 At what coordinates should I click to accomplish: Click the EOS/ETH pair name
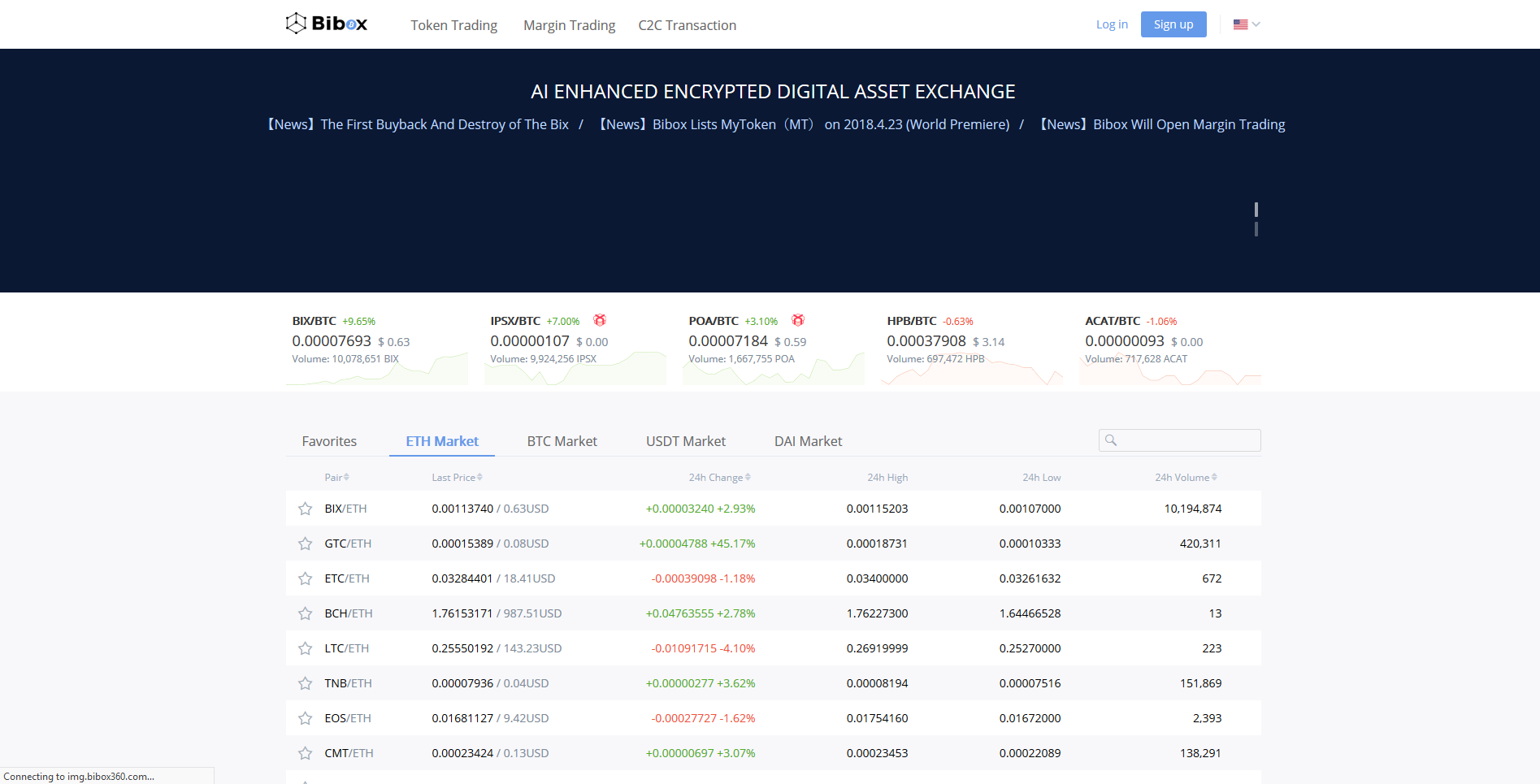pos(348,718)
